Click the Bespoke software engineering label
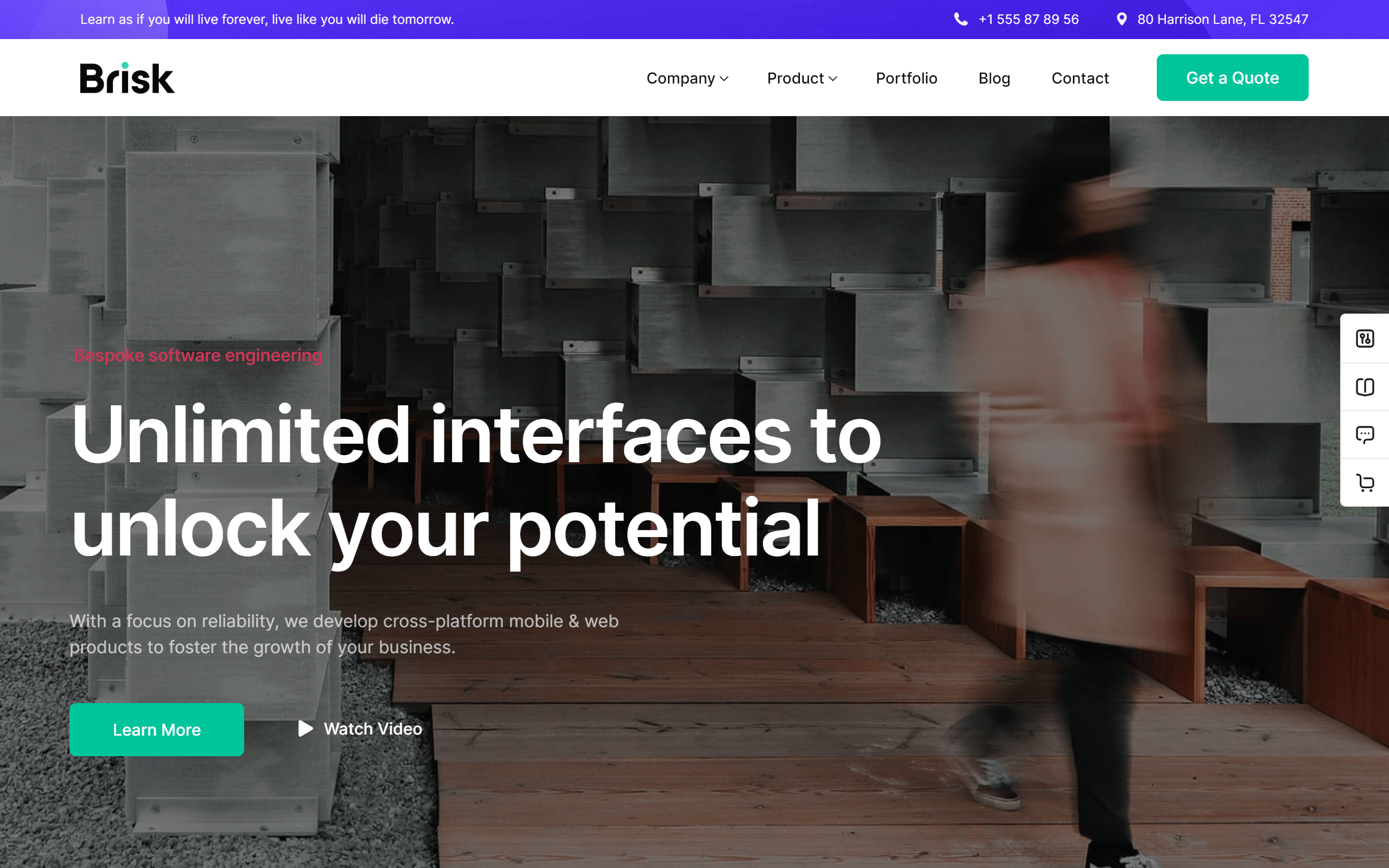1389x868 pixels. [x=197, y=355]
